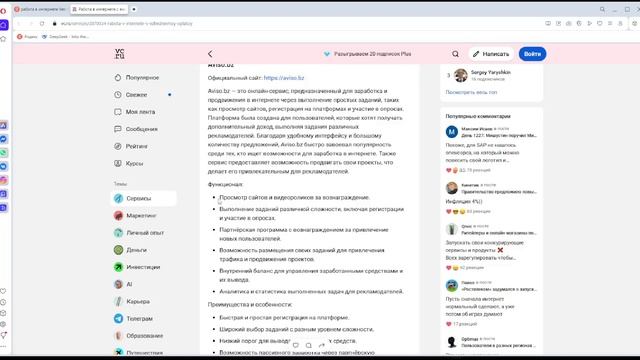
Task: Open WhatsApp in the Opera sidebar
Action: point(3,153)
